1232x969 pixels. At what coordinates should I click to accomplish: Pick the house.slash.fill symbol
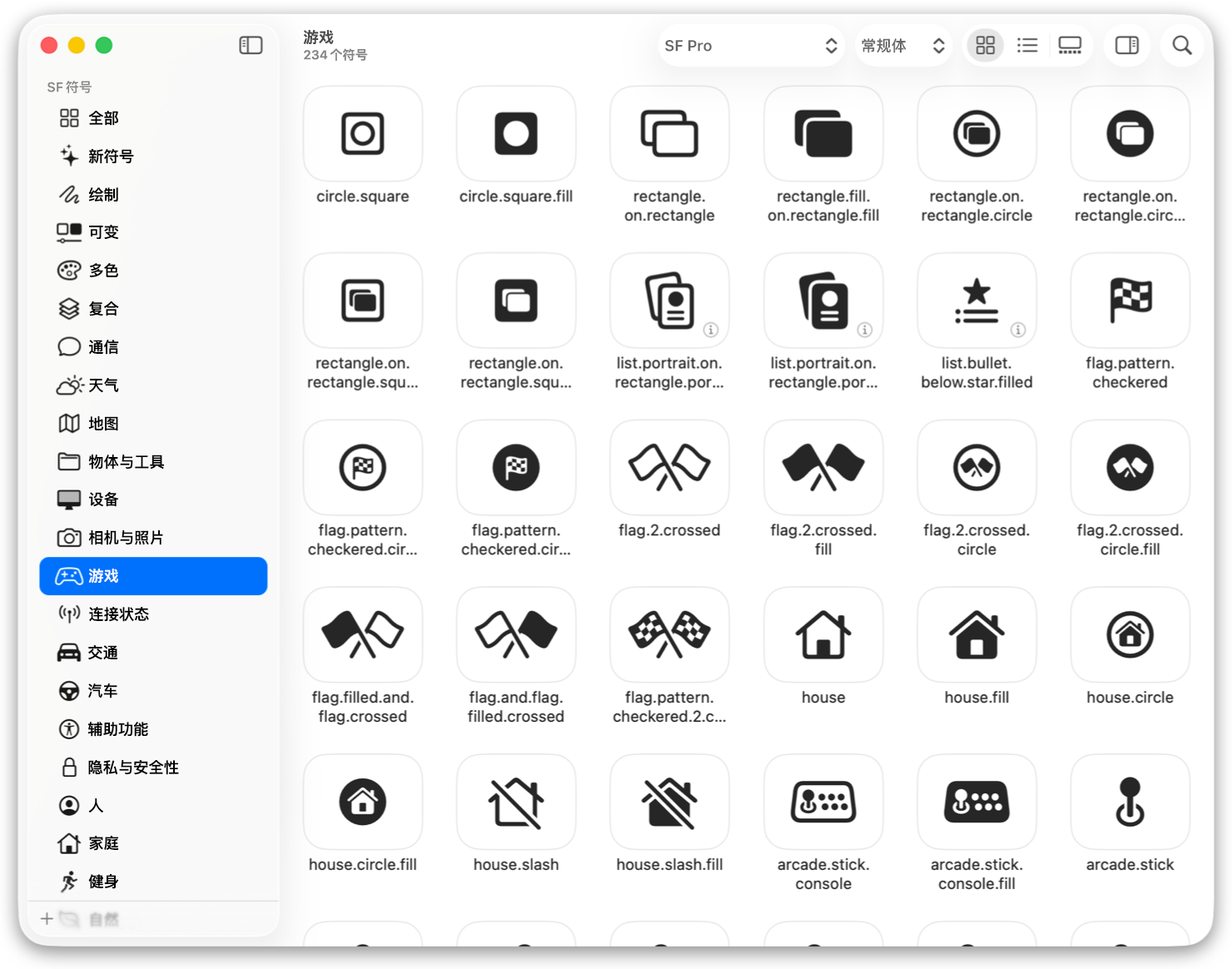coord(669,803)
